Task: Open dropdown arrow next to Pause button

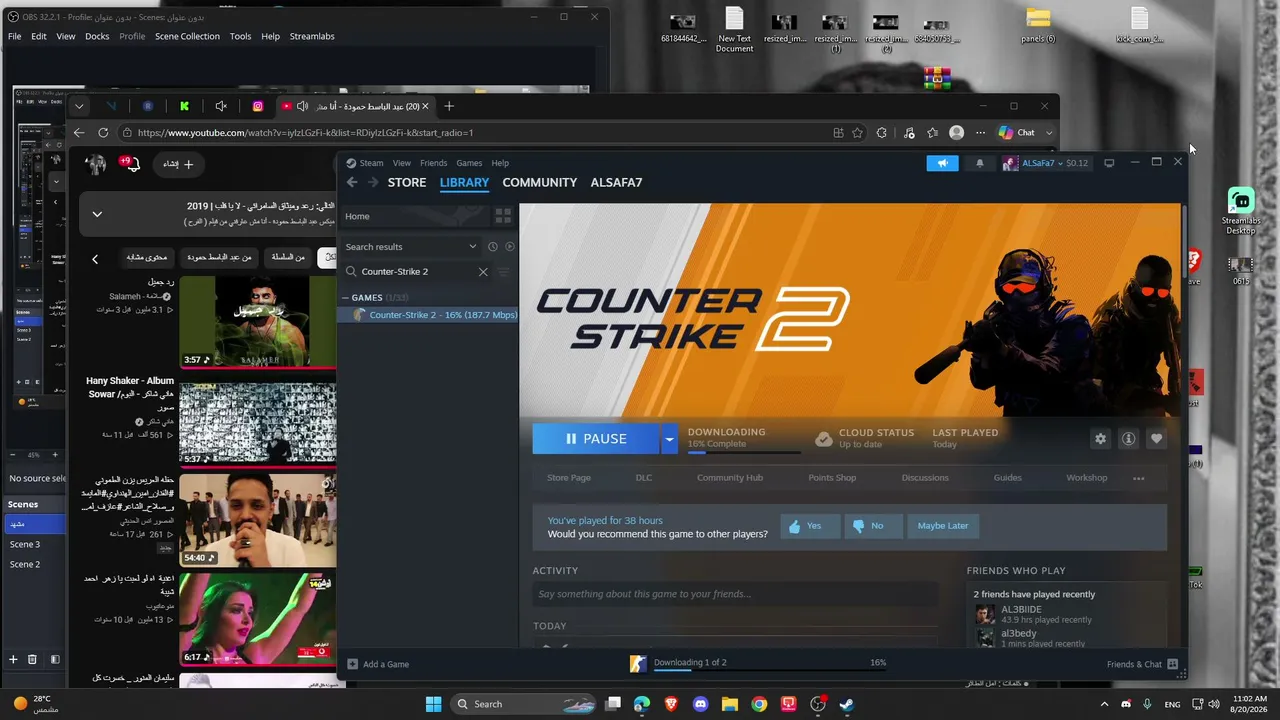Action: click(x=670, y=439)
